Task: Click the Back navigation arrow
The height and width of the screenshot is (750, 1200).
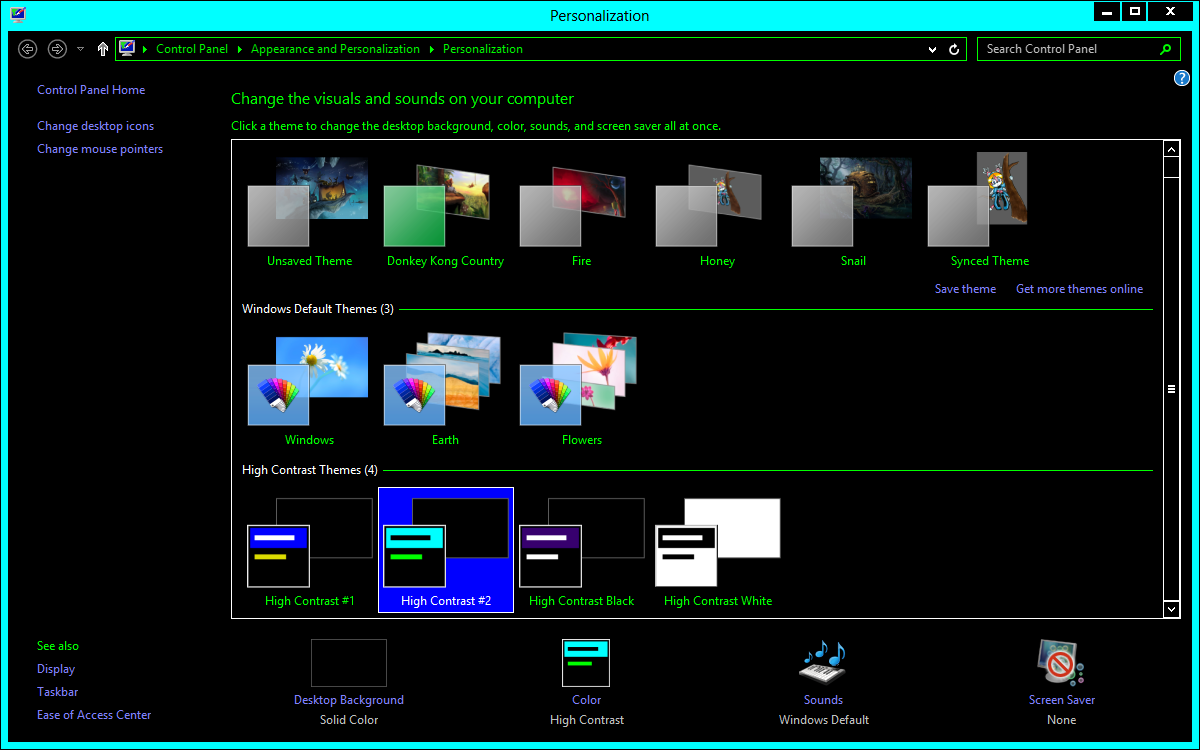Action: [28, 49]
